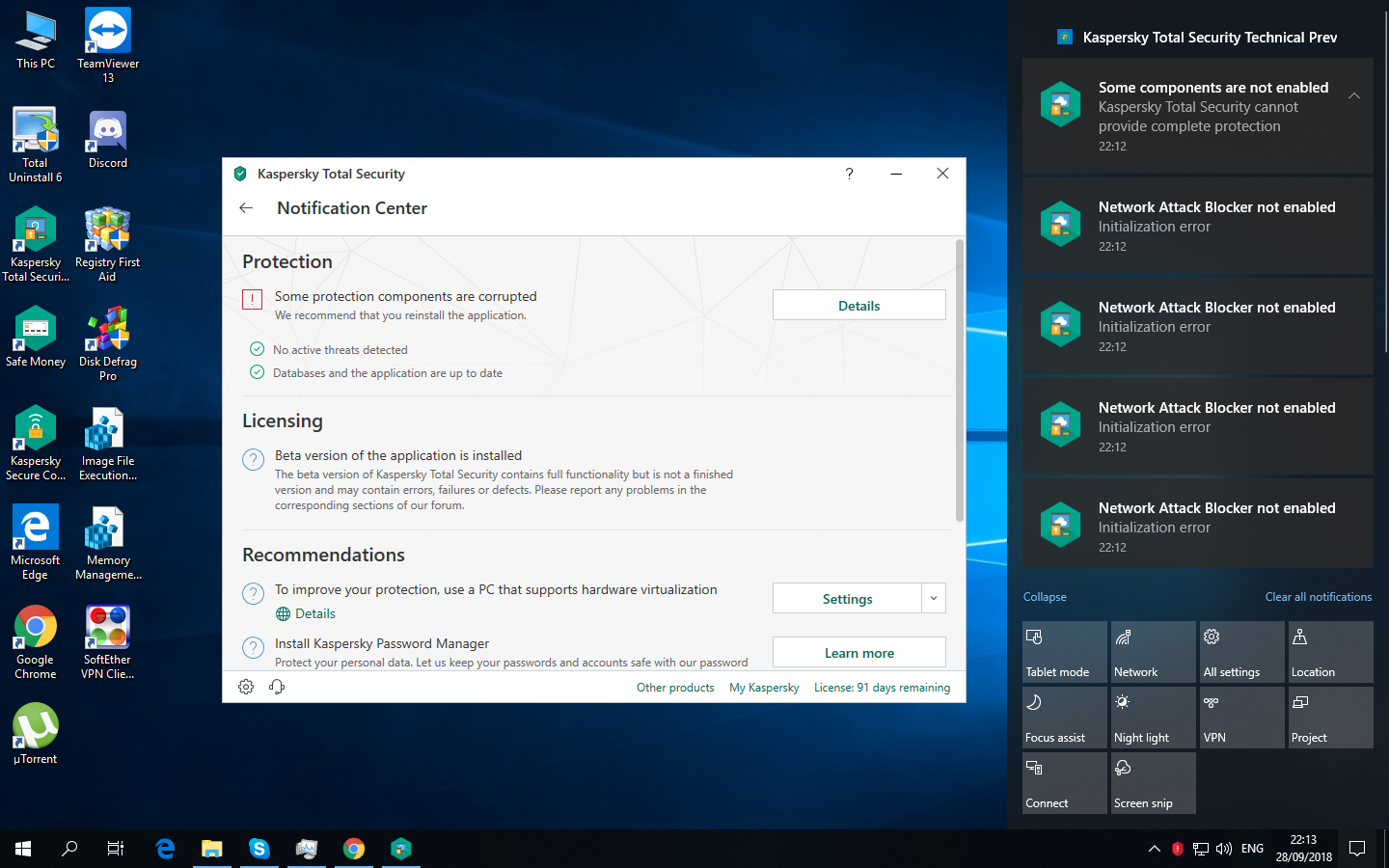Expand the Settings button dropdown arrow
The width and height of the screenshot is (1389, 868).
[934, 598]
